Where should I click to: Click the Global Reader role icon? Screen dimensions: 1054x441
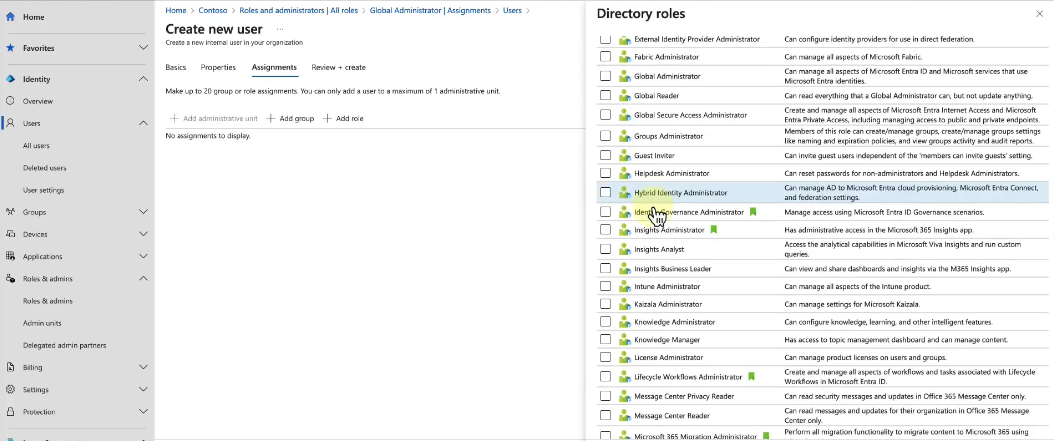(x=624, y=96)
